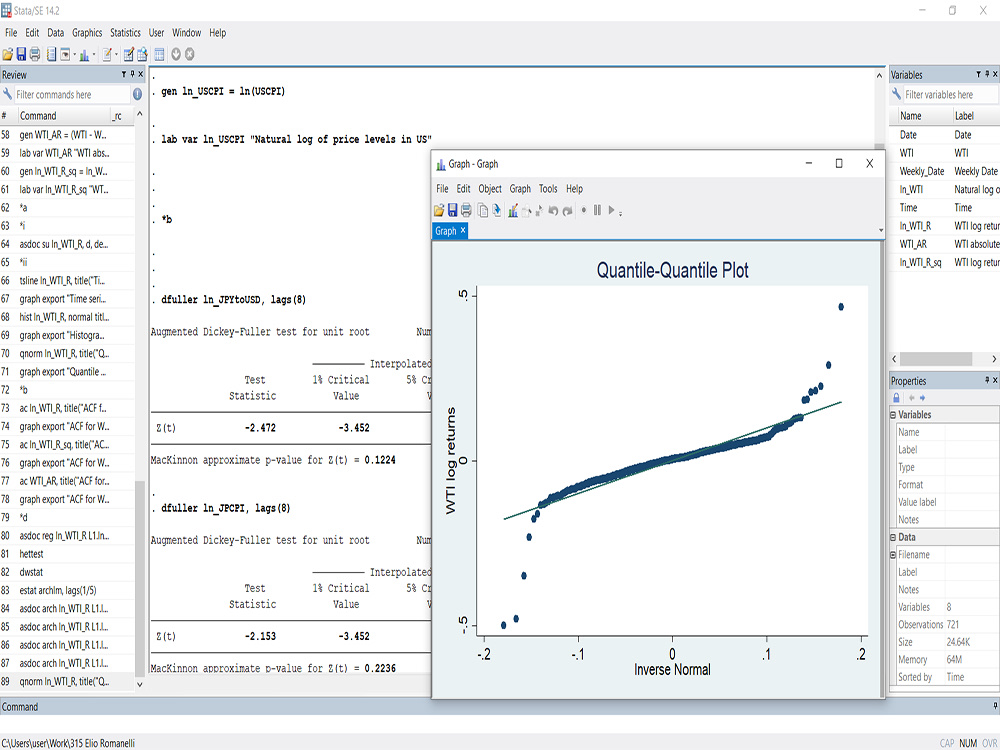
Task: Open dropdown arrow beside Viewer toolbar icon
Action: (74, 55)
